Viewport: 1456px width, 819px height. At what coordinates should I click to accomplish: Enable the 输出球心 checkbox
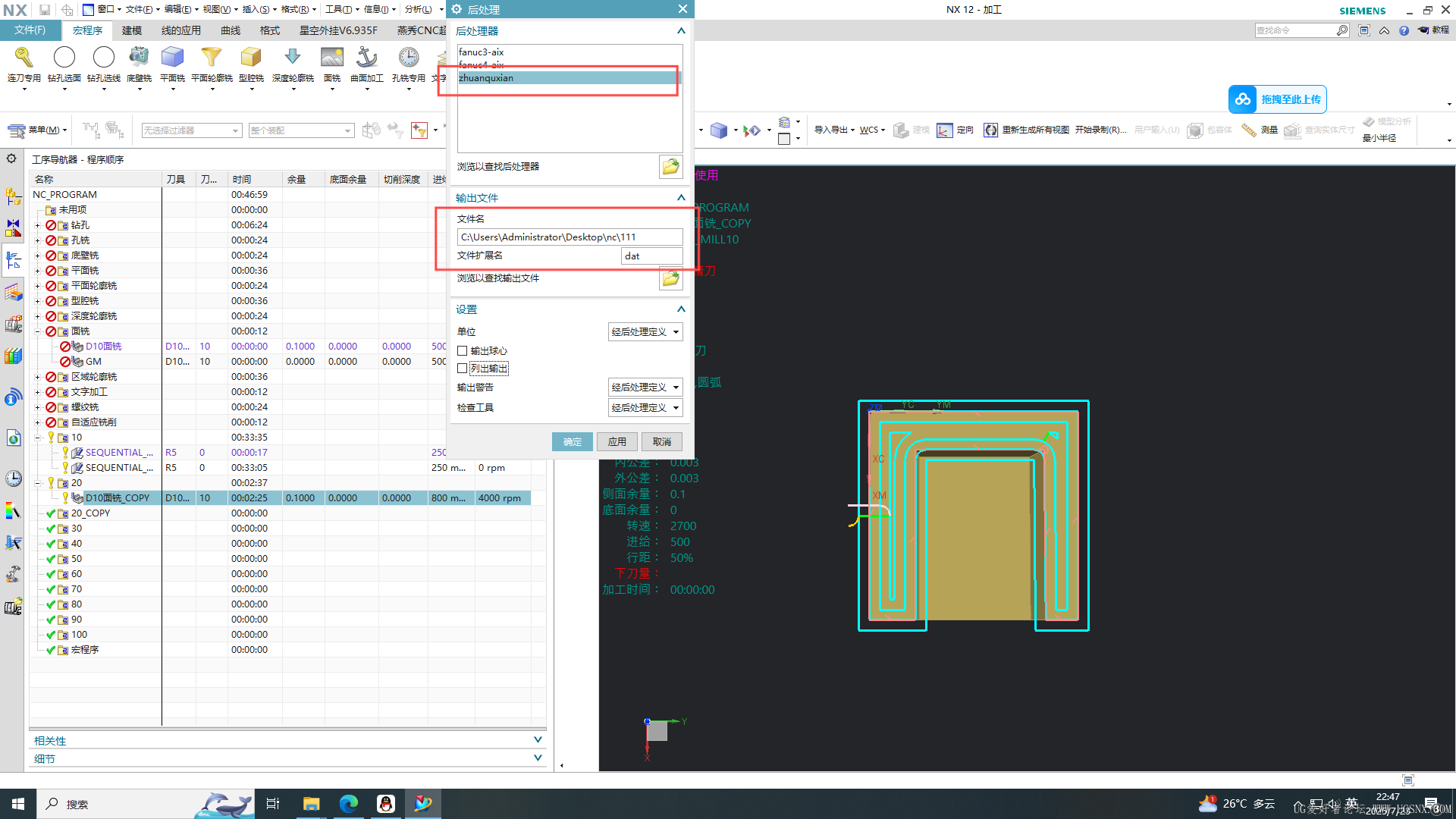[x=462, y=351]
